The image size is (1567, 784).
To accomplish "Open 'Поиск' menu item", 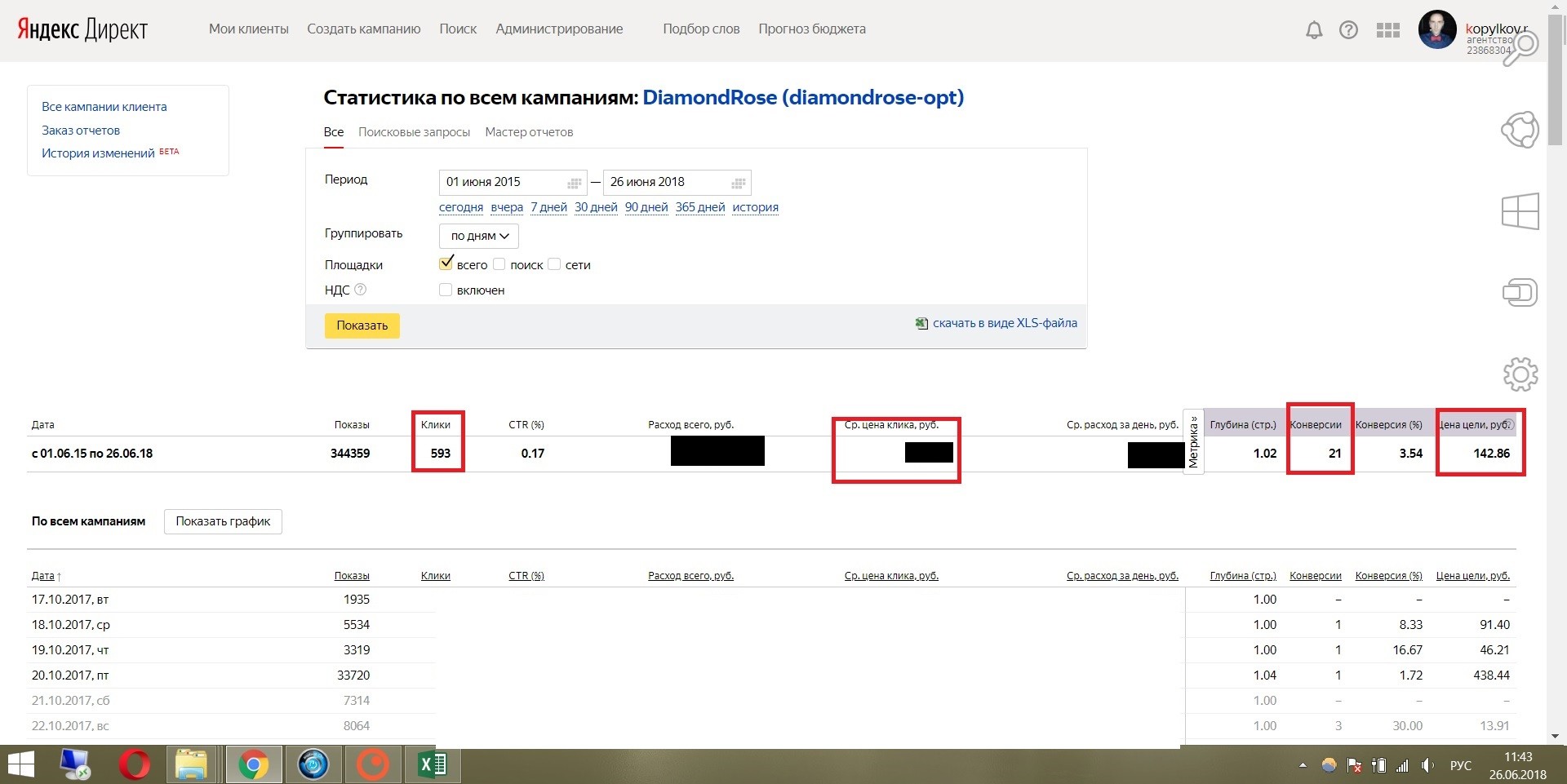I will pyautogui.click(x=458, y=29).
